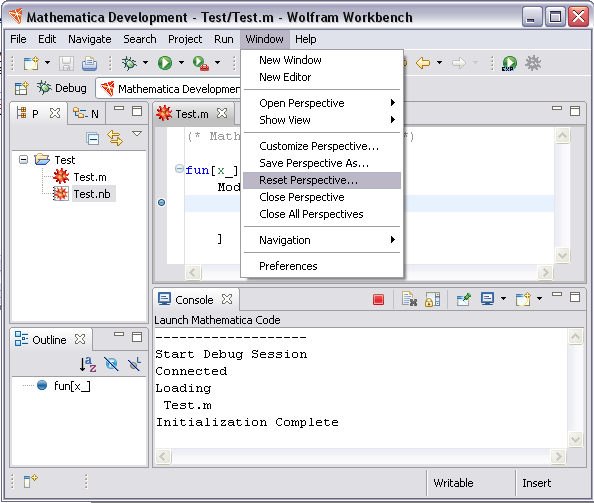This screenshot has height=503, width=594.
Task: Toggle Pin Console icon
Action: pos(463,300)
